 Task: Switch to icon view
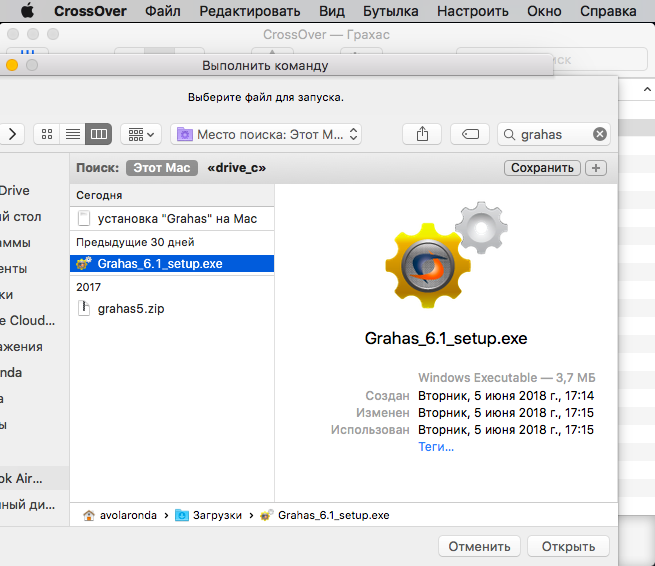[x=47, y=134]
